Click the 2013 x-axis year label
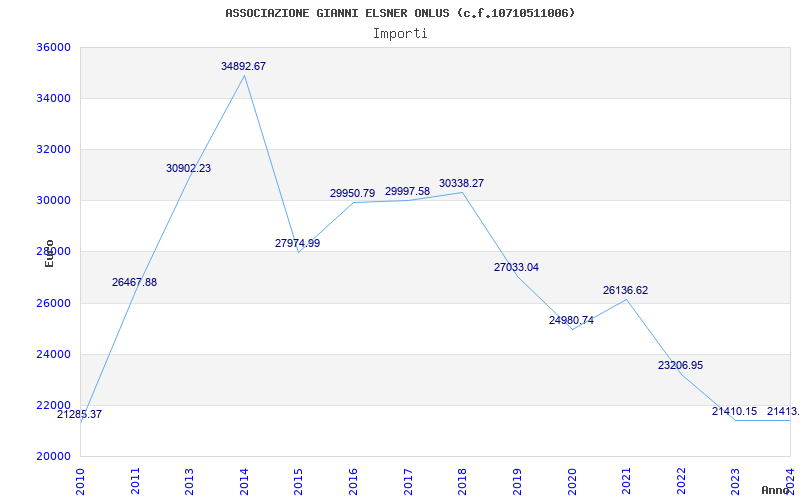Image resolution: width=800 pixels, height=500 pixels. pos(189,481)
